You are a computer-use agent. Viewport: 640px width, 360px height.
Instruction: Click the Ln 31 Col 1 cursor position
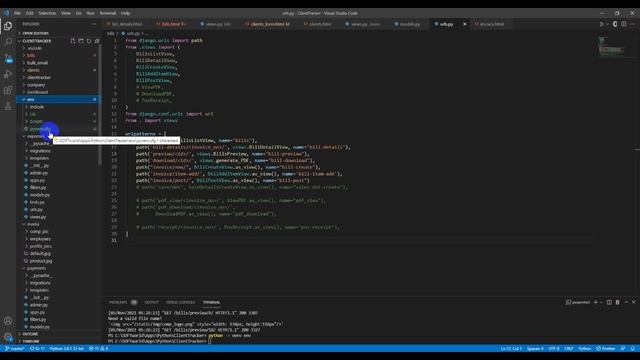pos(511,349)
